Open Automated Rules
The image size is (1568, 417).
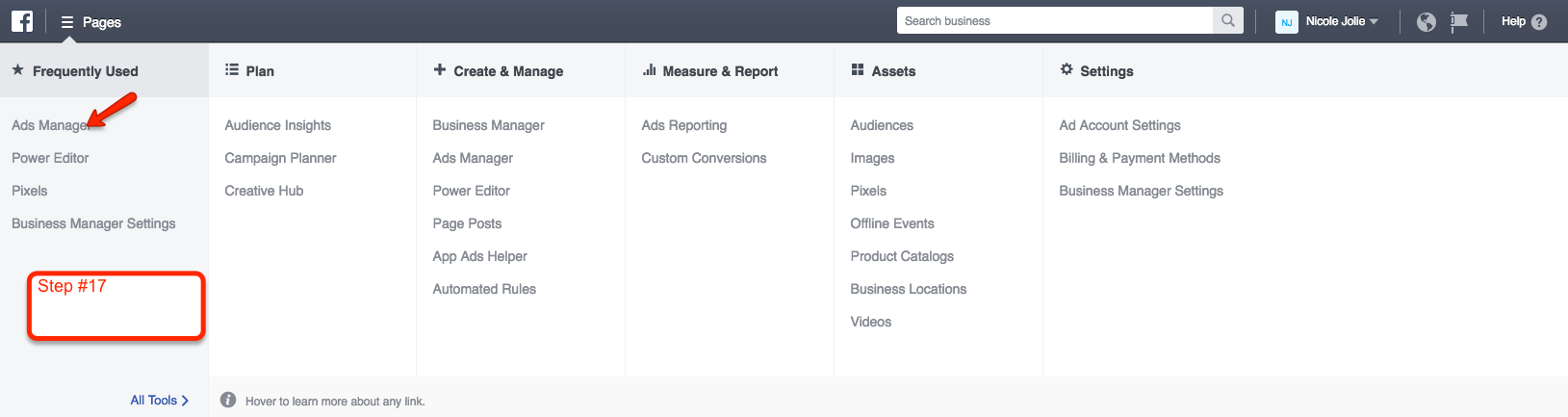[484, 289]
